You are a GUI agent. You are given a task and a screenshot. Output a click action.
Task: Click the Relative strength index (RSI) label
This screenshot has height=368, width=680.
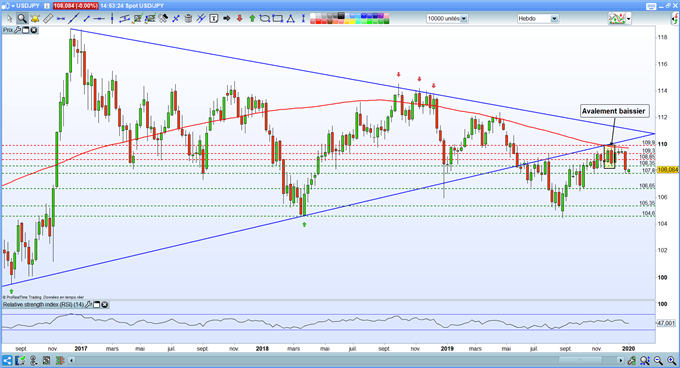[x=43, y=305]
